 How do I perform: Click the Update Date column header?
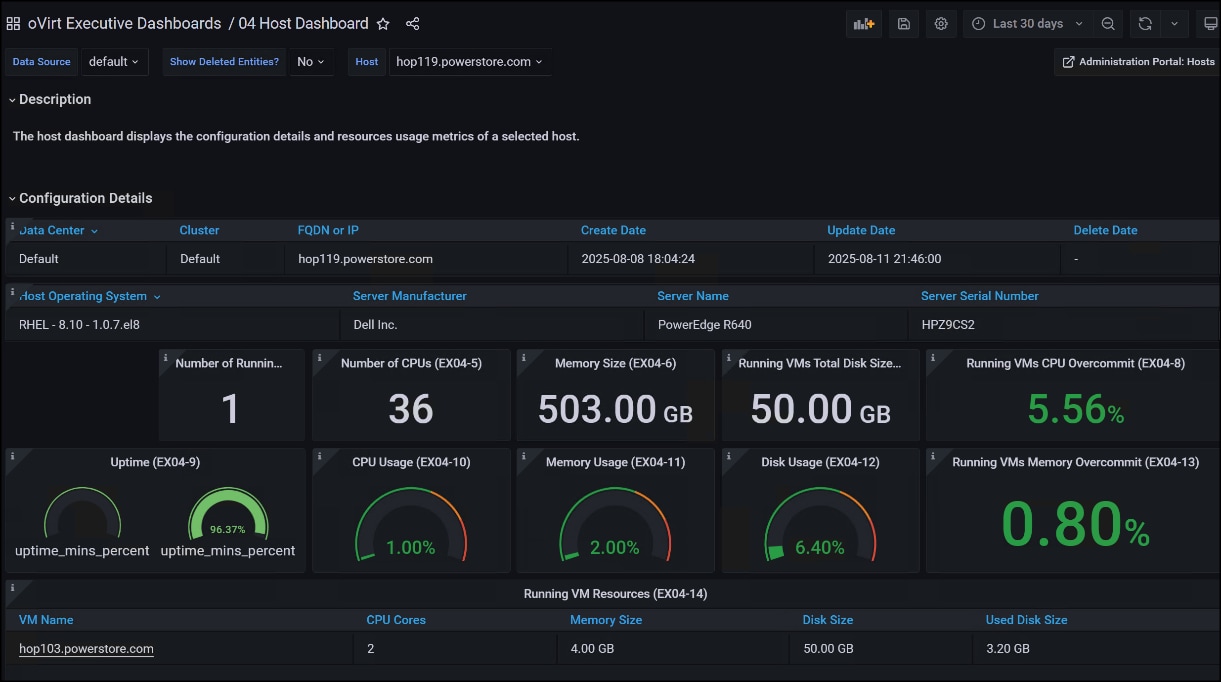pos(861,230)
